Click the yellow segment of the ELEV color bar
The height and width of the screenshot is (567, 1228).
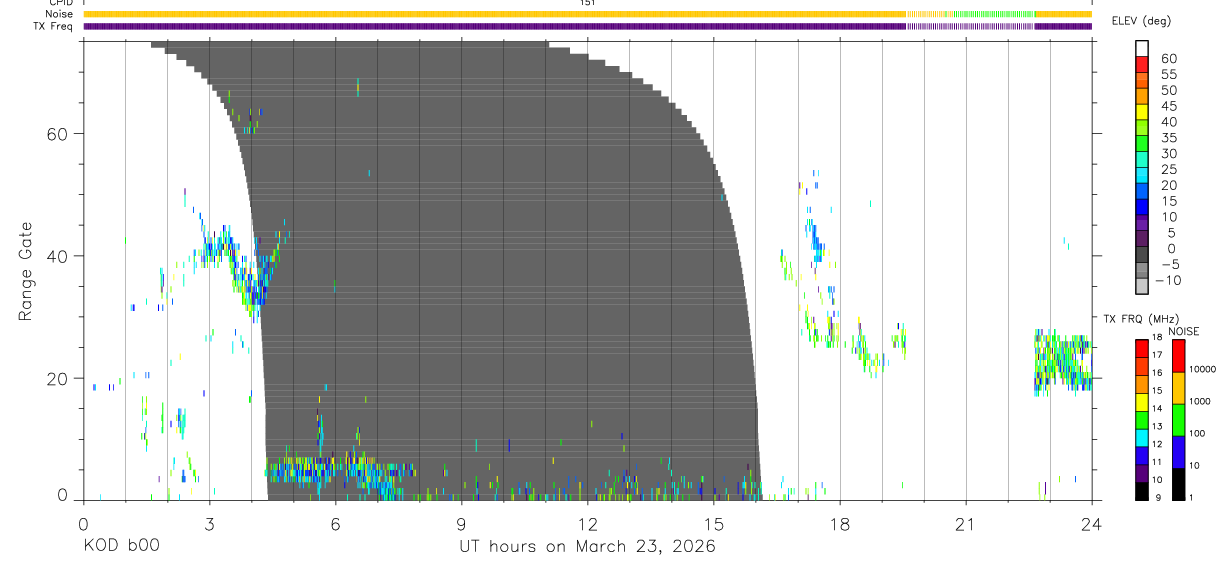pyautogui.click(x=1143, y=112)
